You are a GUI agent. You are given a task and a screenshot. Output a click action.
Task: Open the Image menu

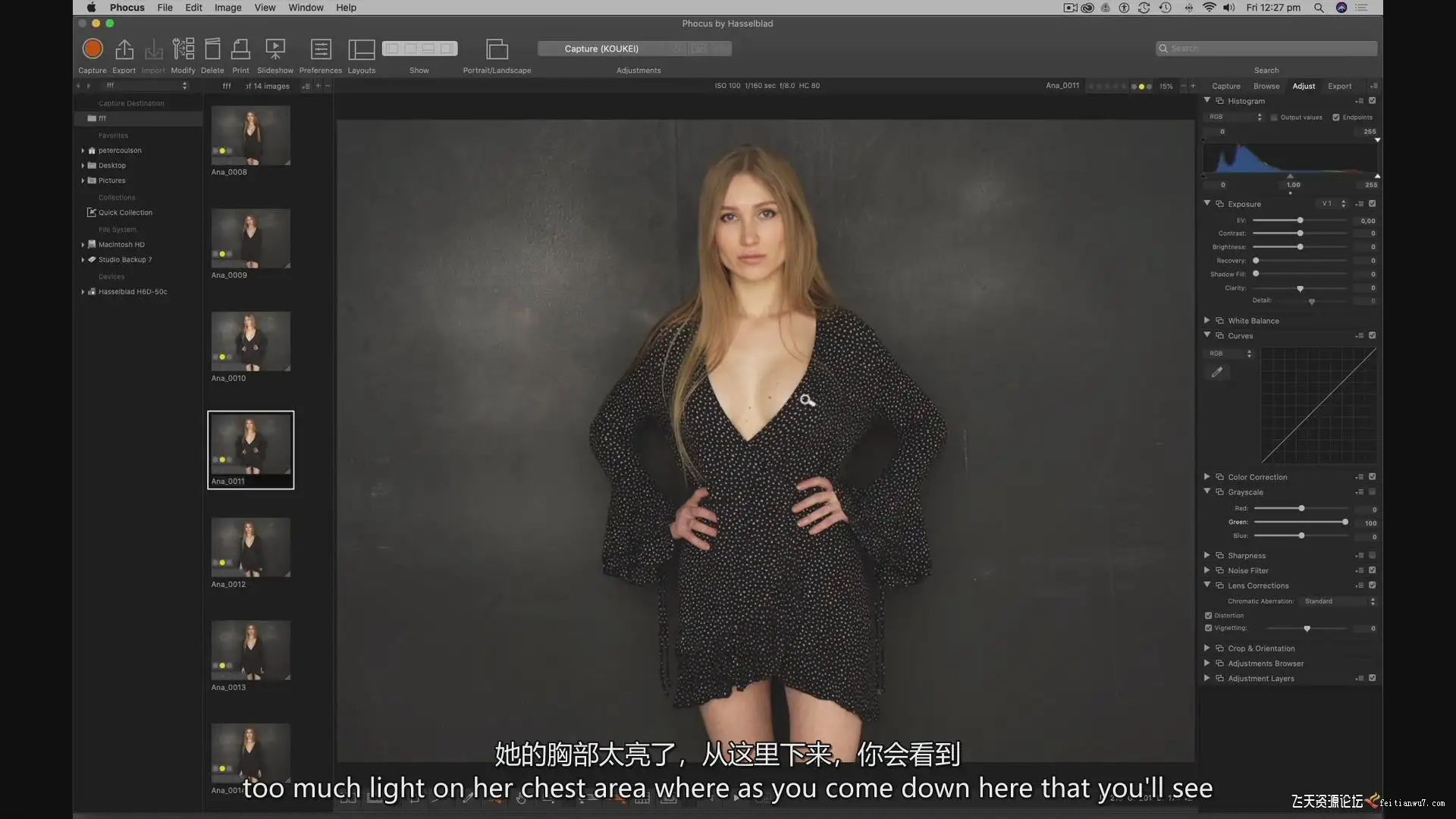click(227, 8)
